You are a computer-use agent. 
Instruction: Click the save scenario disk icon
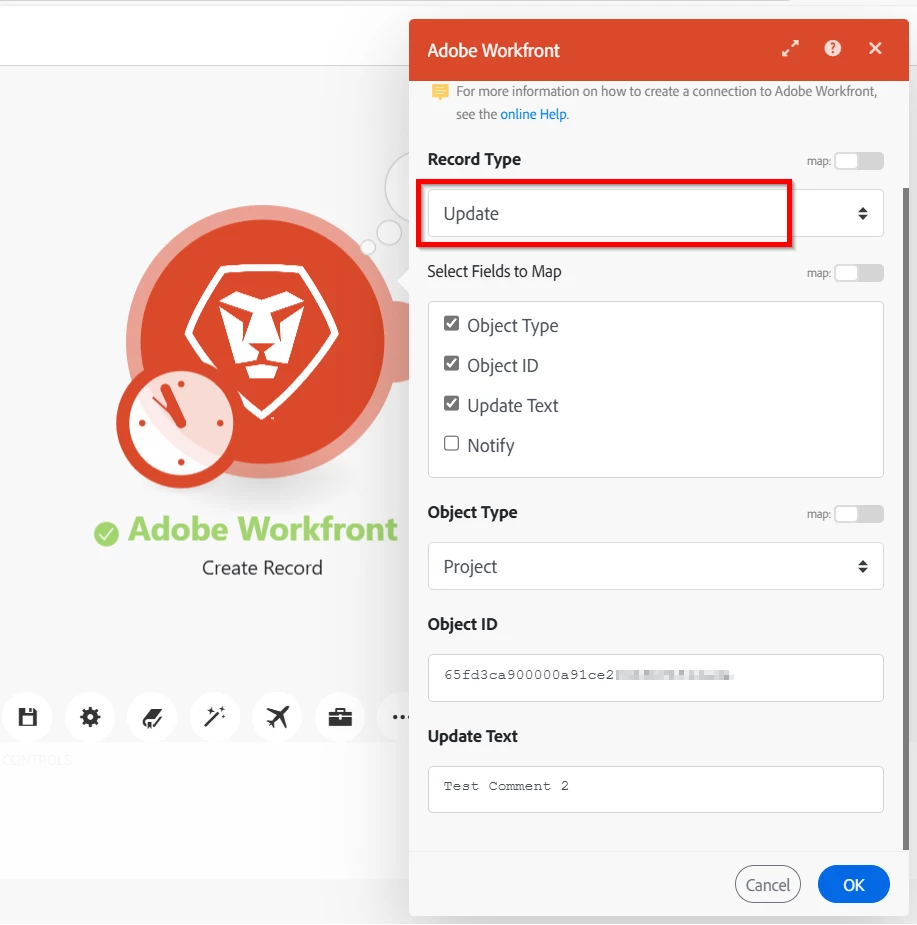pos(28,717)
